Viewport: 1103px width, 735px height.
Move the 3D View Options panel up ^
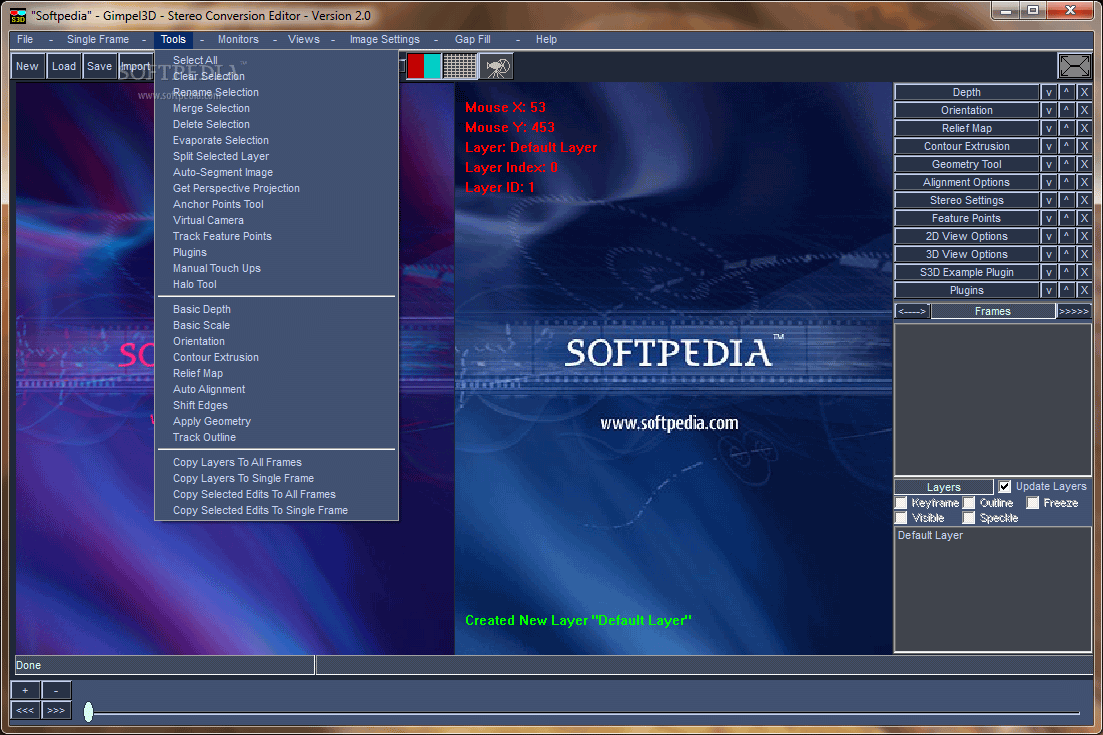coord(1066,254)
